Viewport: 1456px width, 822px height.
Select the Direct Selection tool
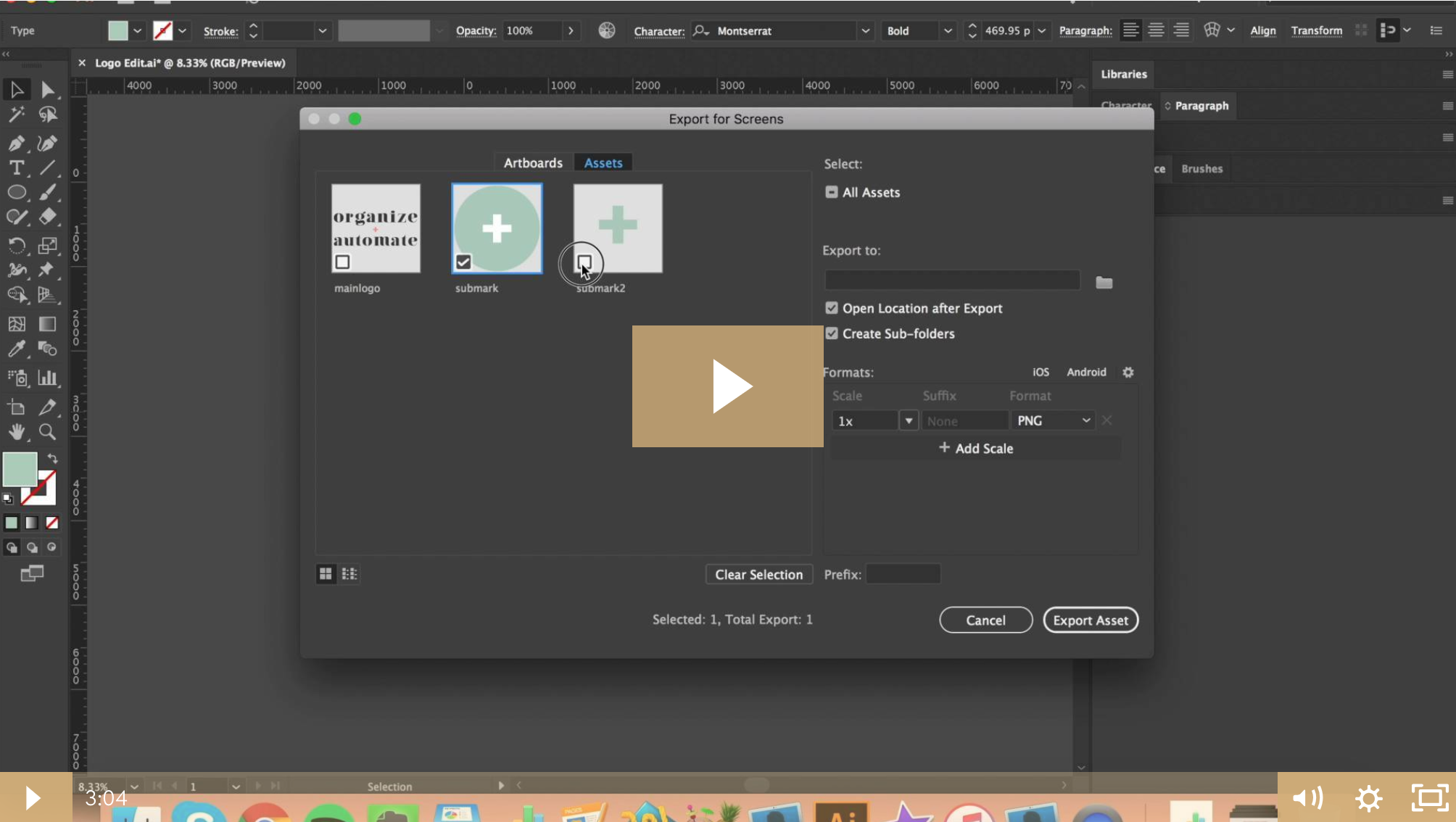tap(47, 89)
